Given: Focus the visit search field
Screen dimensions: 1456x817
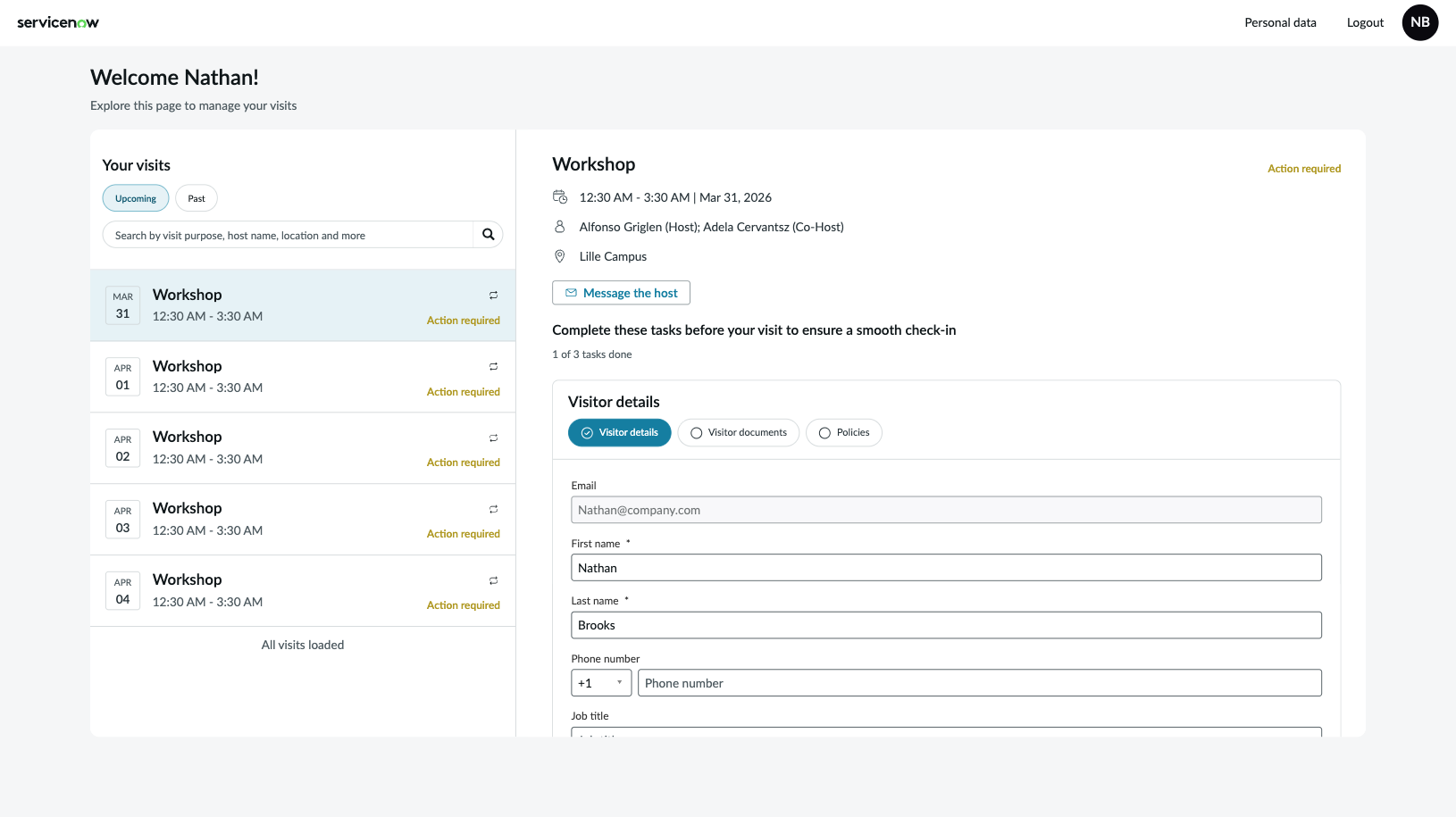Looking at the screenshot, I should (x=288, y=235).
